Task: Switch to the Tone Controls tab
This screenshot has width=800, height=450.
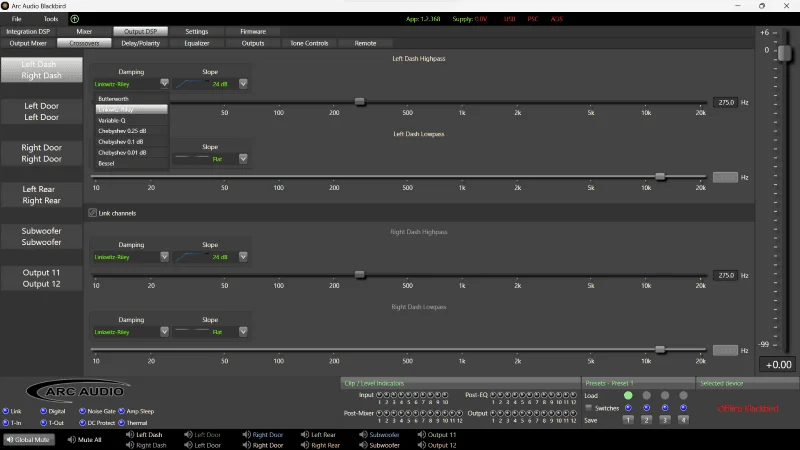Action: click(309, 43)
